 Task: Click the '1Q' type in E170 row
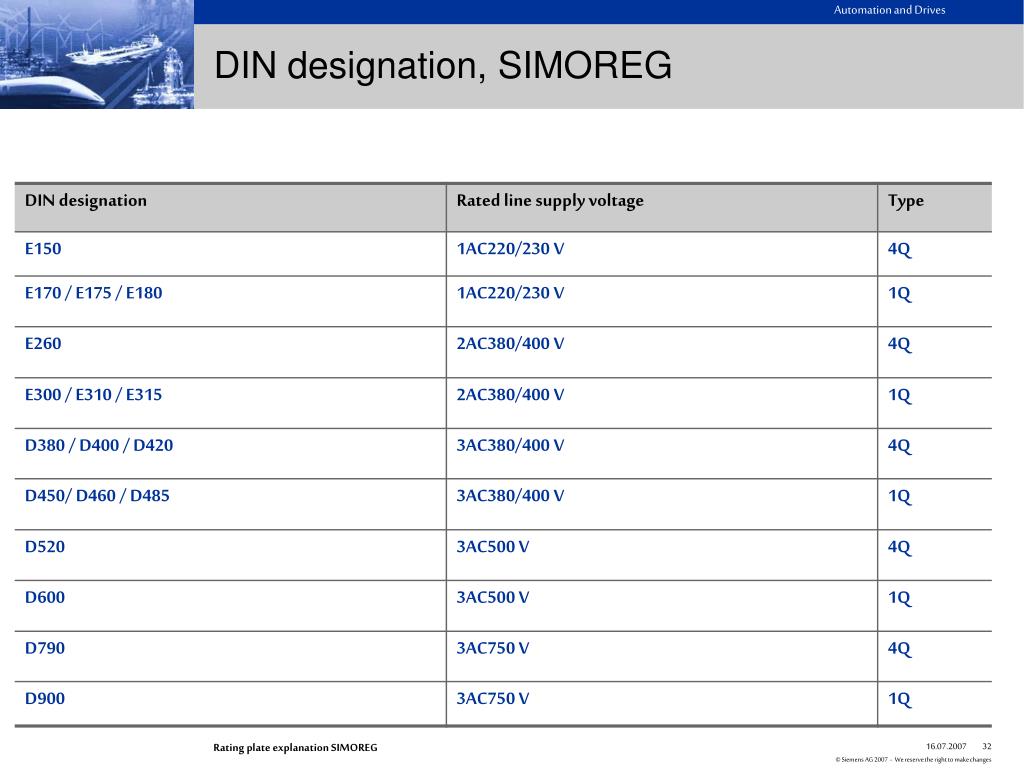[x=899, y=294]
